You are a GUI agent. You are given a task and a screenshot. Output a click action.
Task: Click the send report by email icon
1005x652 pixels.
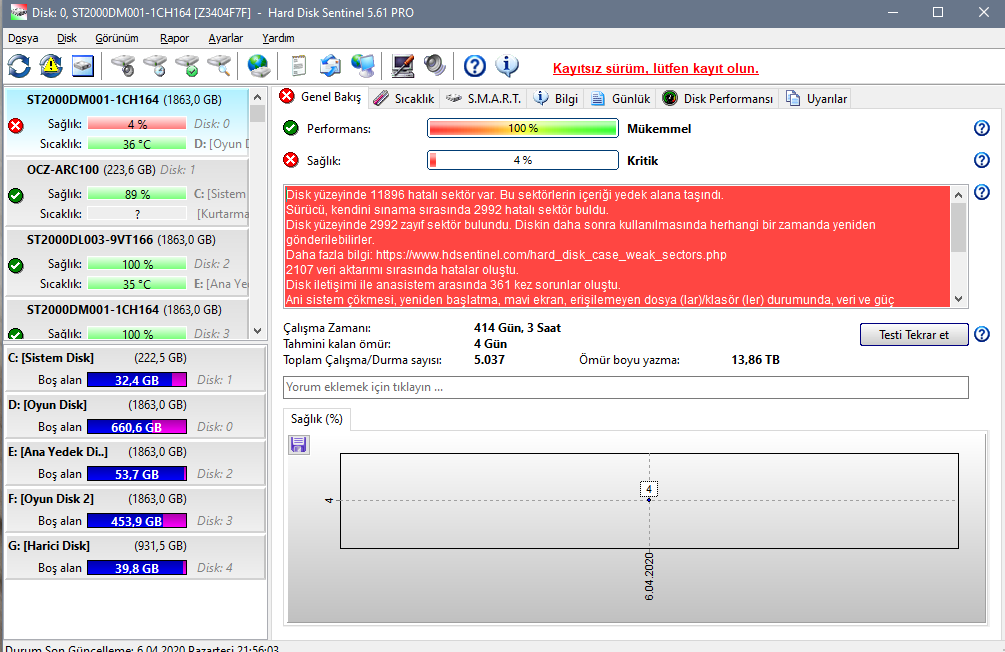click(x=331, y=66)
